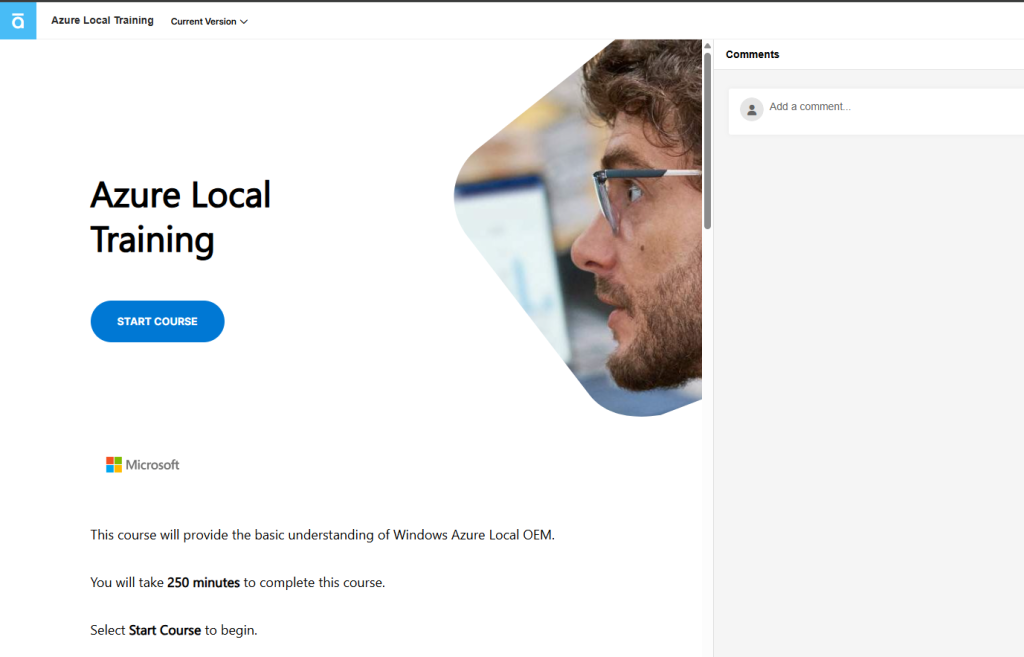This screenshot has height=657, width=1024.
Task: Click the course description sentence about Windows Azure Local OEM
Action: tap(323, 535)
